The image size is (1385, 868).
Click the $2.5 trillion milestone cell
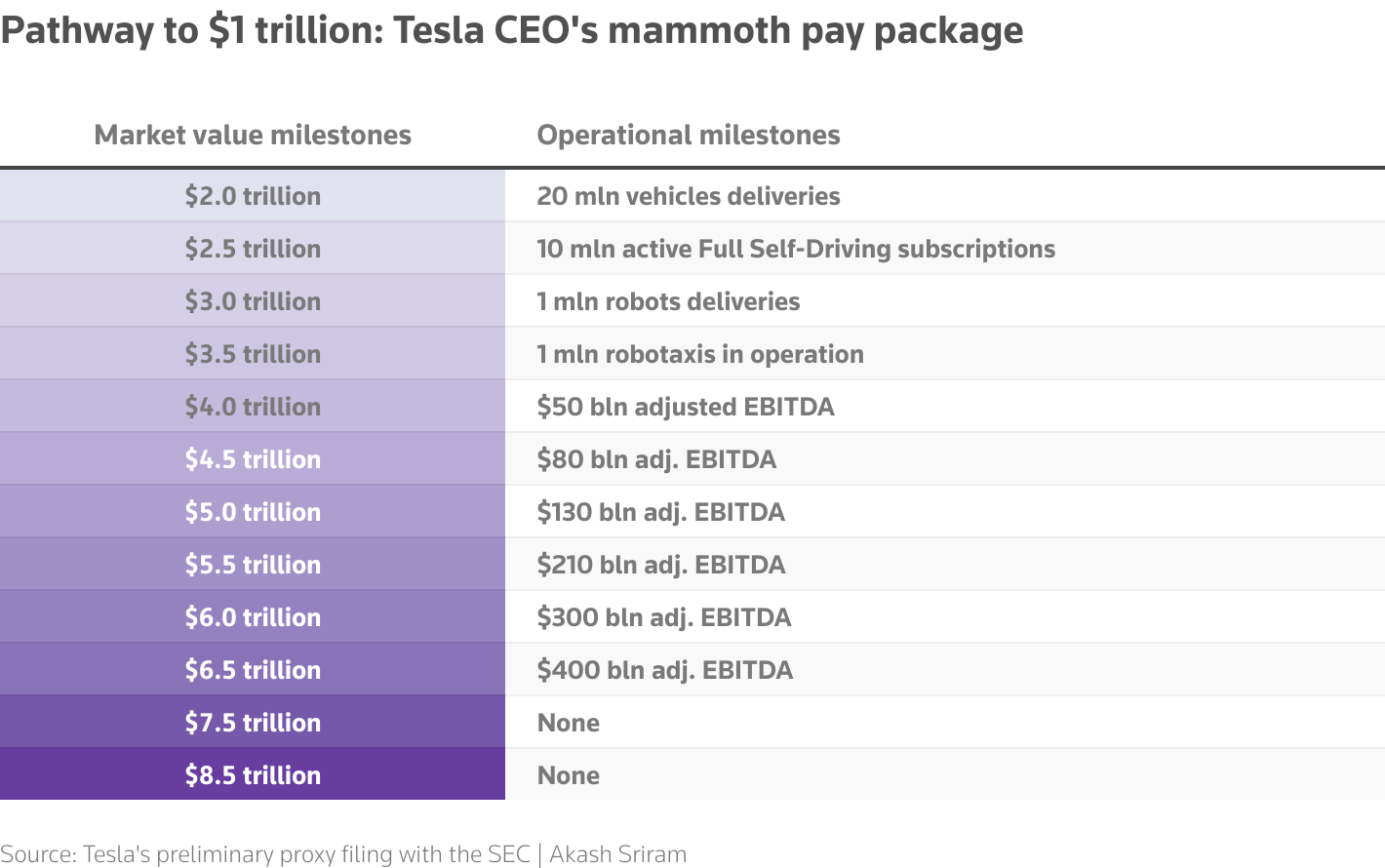(x=253, y=249)
